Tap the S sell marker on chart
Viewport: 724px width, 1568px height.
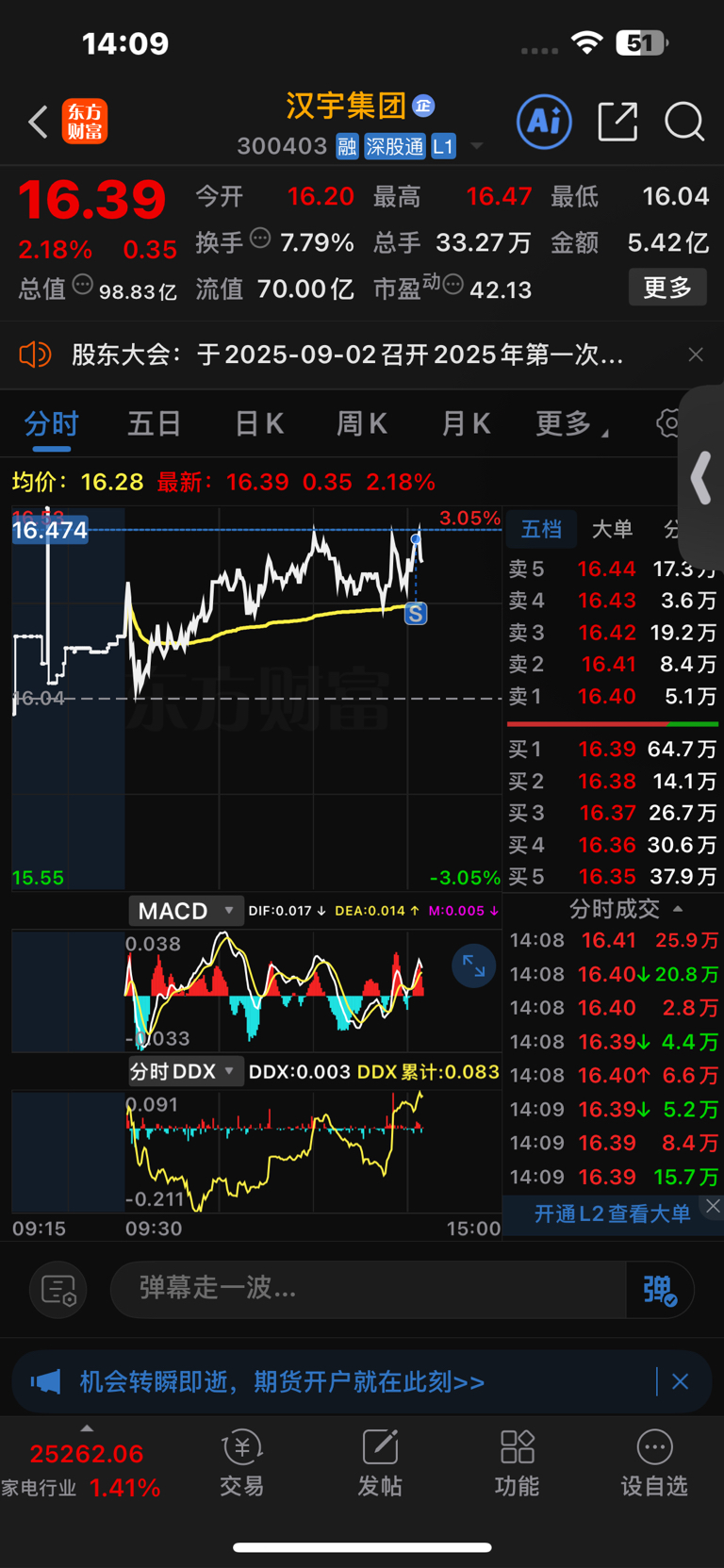tap(416, 614)
